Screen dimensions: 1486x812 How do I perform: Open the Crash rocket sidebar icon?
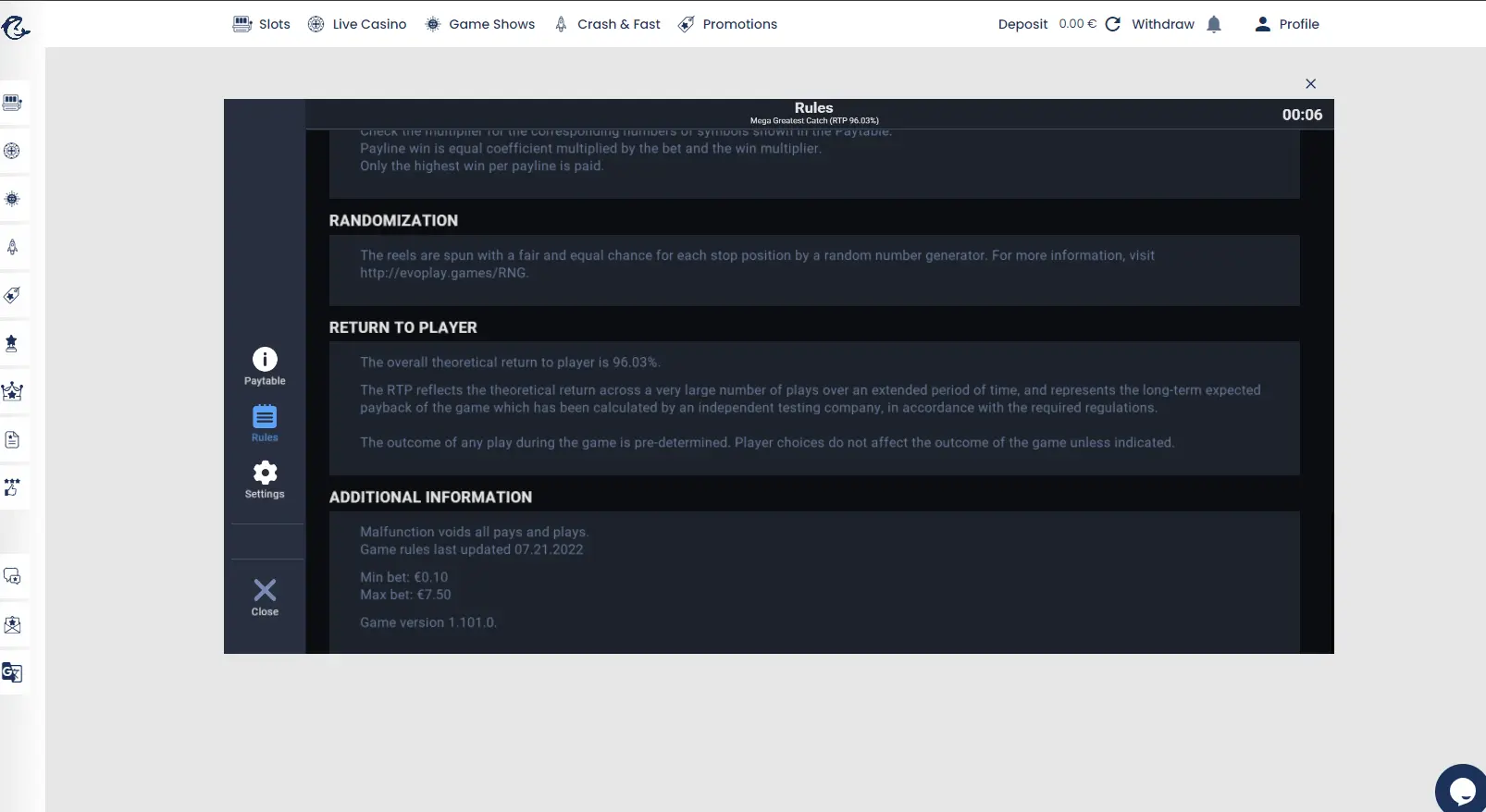tap(12, 247)
